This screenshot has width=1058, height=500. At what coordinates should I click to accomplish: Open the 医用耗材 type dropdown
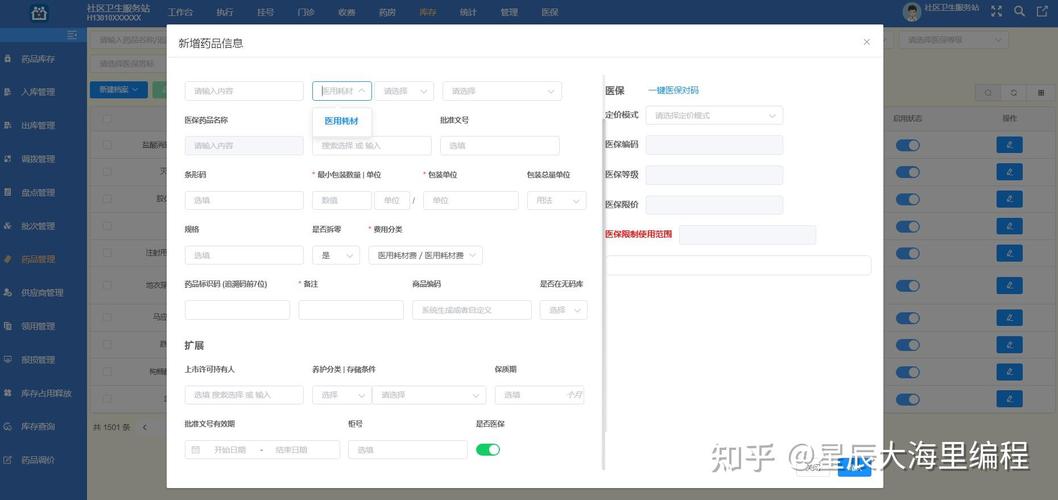tap(341, 90)
